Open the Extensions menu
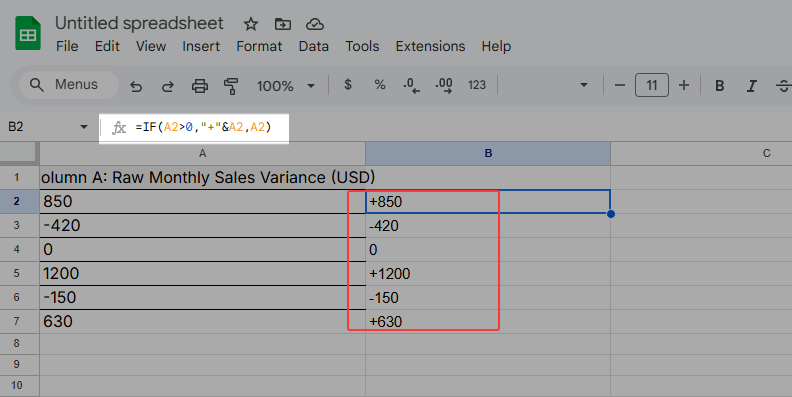The width and height of the screenshot is (792, 397). [430, 46]
